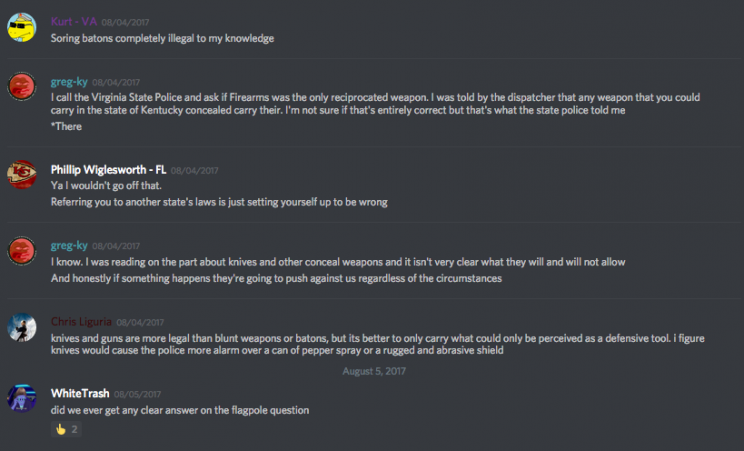Screen dimensions: 744x451
Task: Open WhiteTrash's profile avatar
Action: click(22, 398)
